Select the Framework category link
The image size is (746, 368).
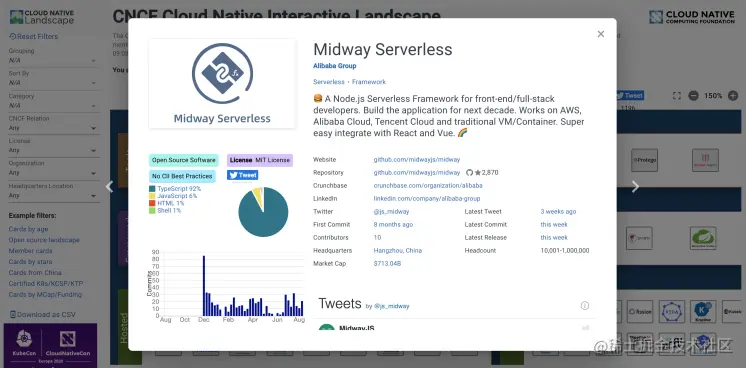[x=369, y=82]
